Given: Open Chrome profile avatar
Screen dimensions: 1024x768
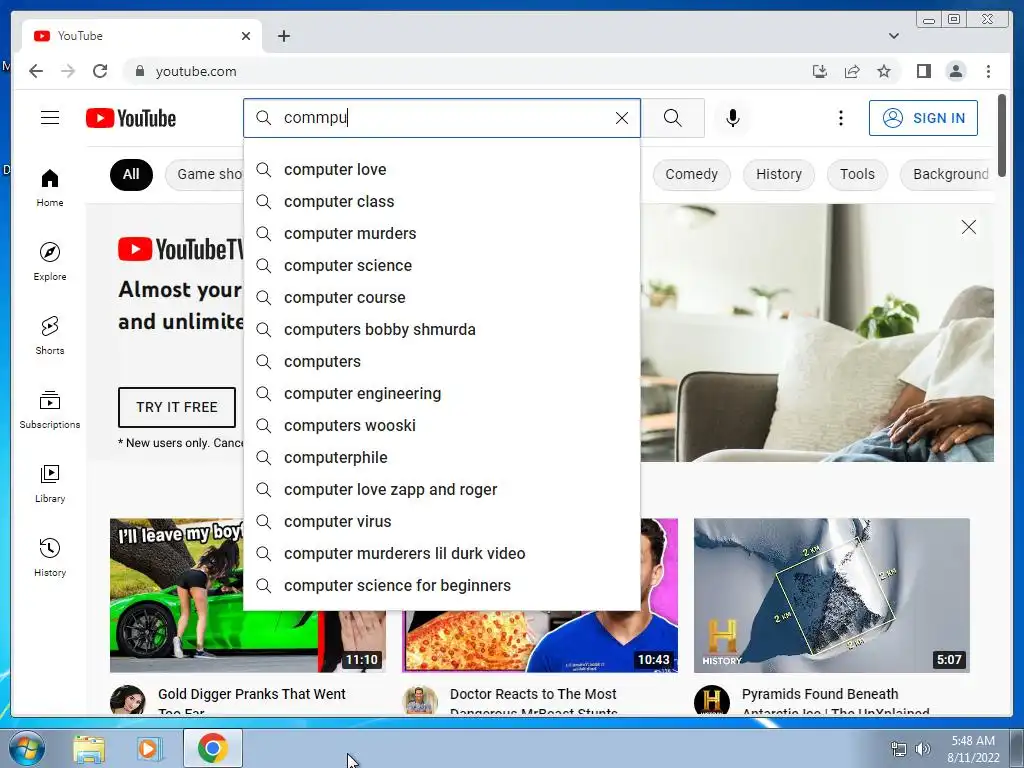Looking at the screenshot, I should [x=956, y=71].
